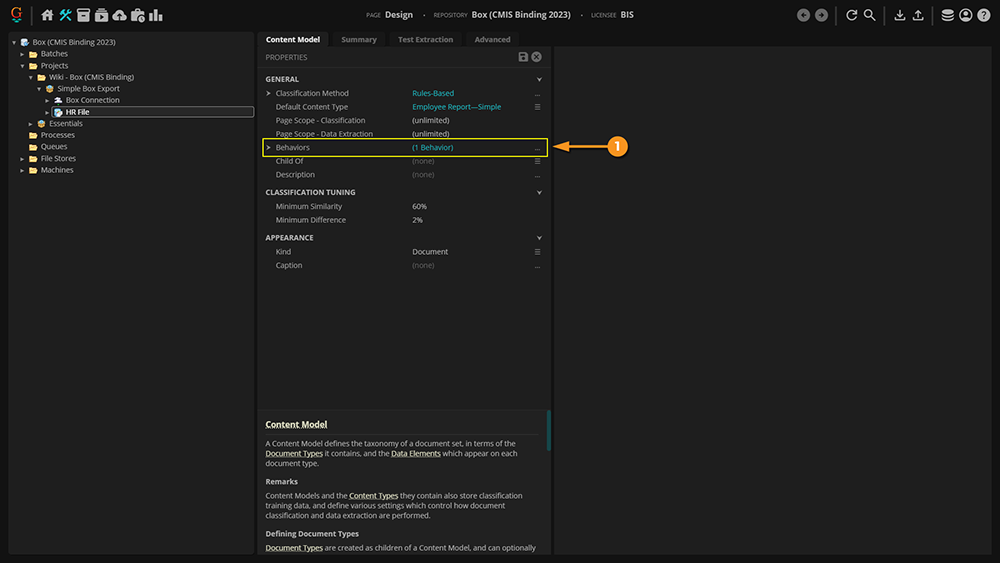Open the Default Content Type dropdown list
This screenshot has width=1000, height=563.
(x=537, y=107)
